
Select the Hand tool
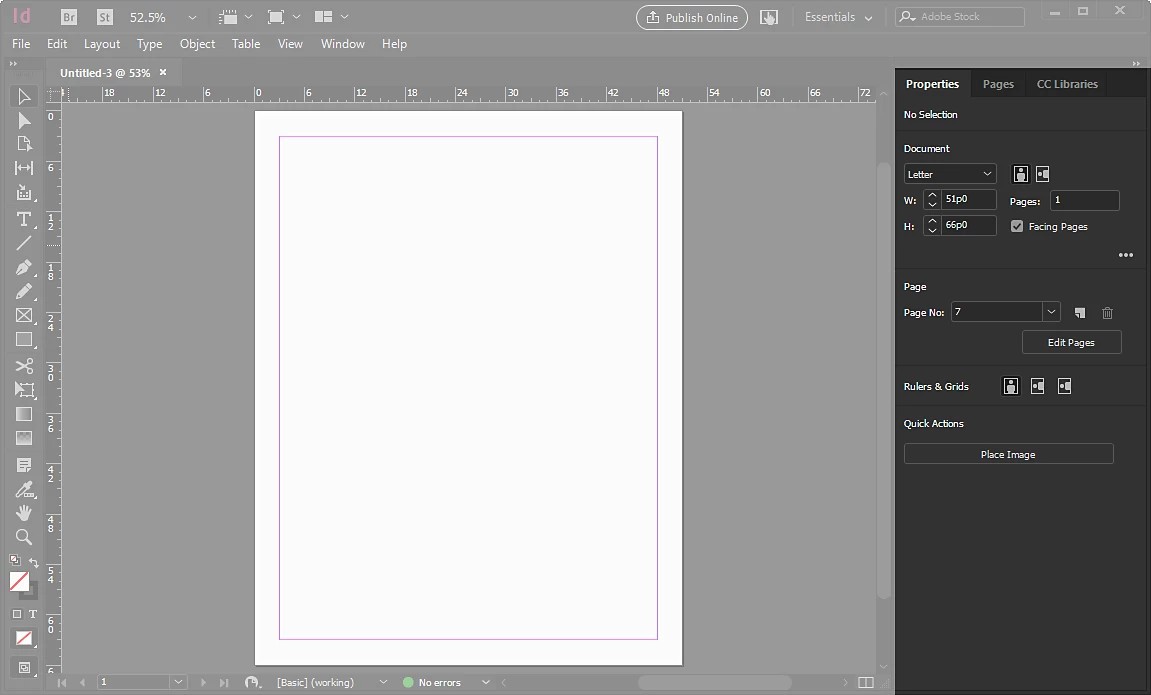point(23,512)
